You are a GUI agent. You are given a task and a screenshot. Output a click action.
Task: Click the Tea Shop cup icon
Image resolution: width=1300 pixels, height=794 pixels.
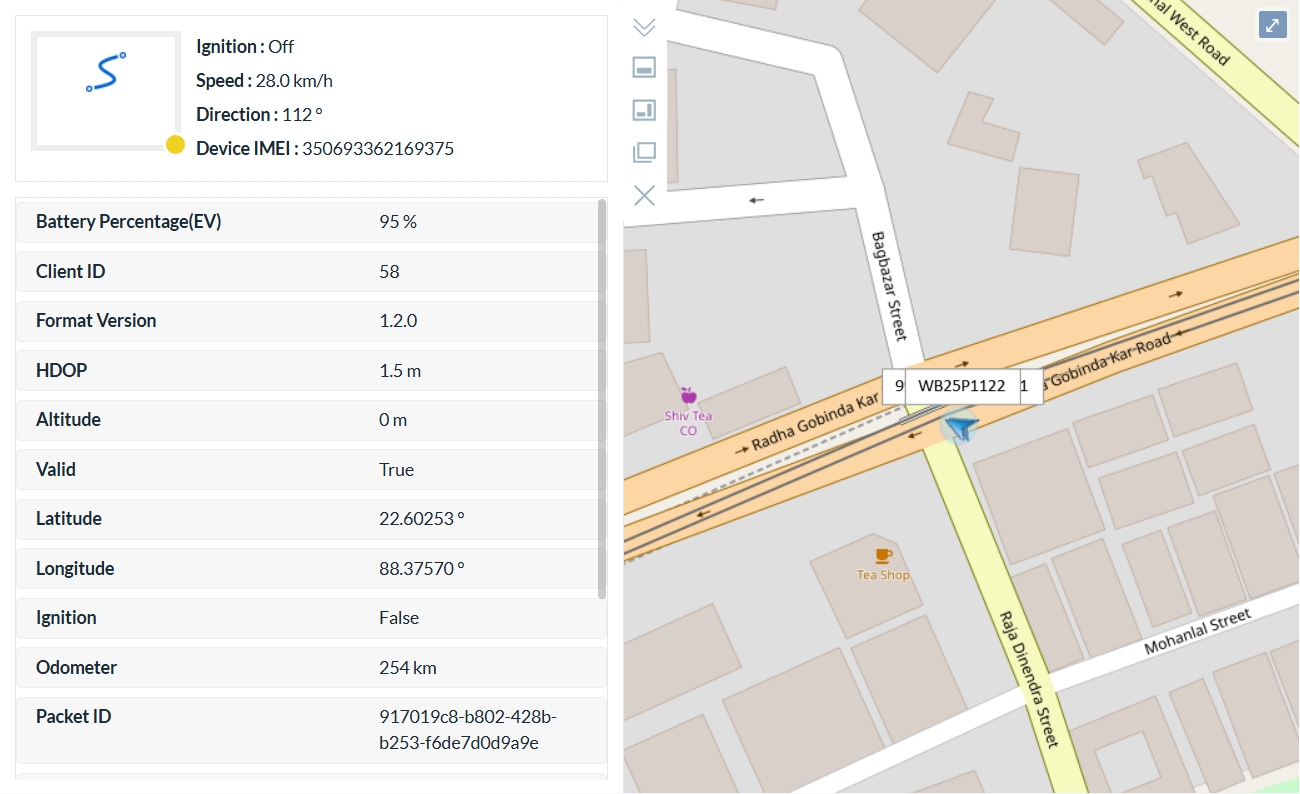pyautogui.click(x=883, y=555)
